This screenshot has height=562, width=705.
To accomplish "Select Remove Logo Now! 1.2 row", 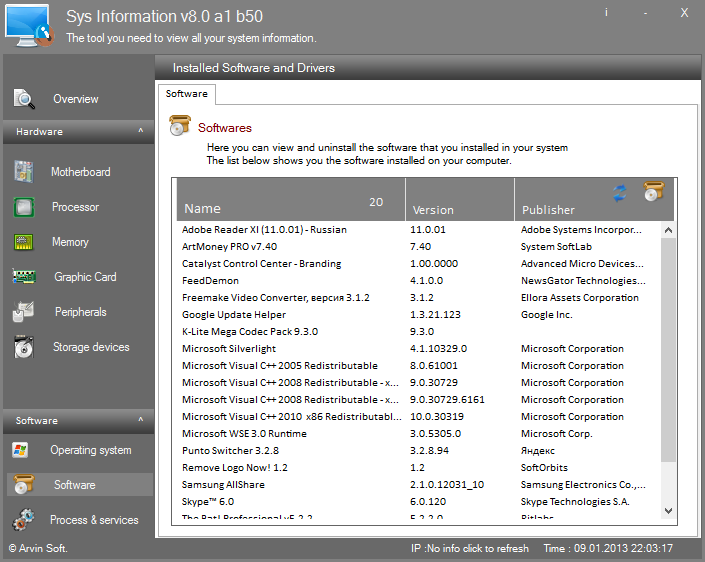I will tap(420, 468).
